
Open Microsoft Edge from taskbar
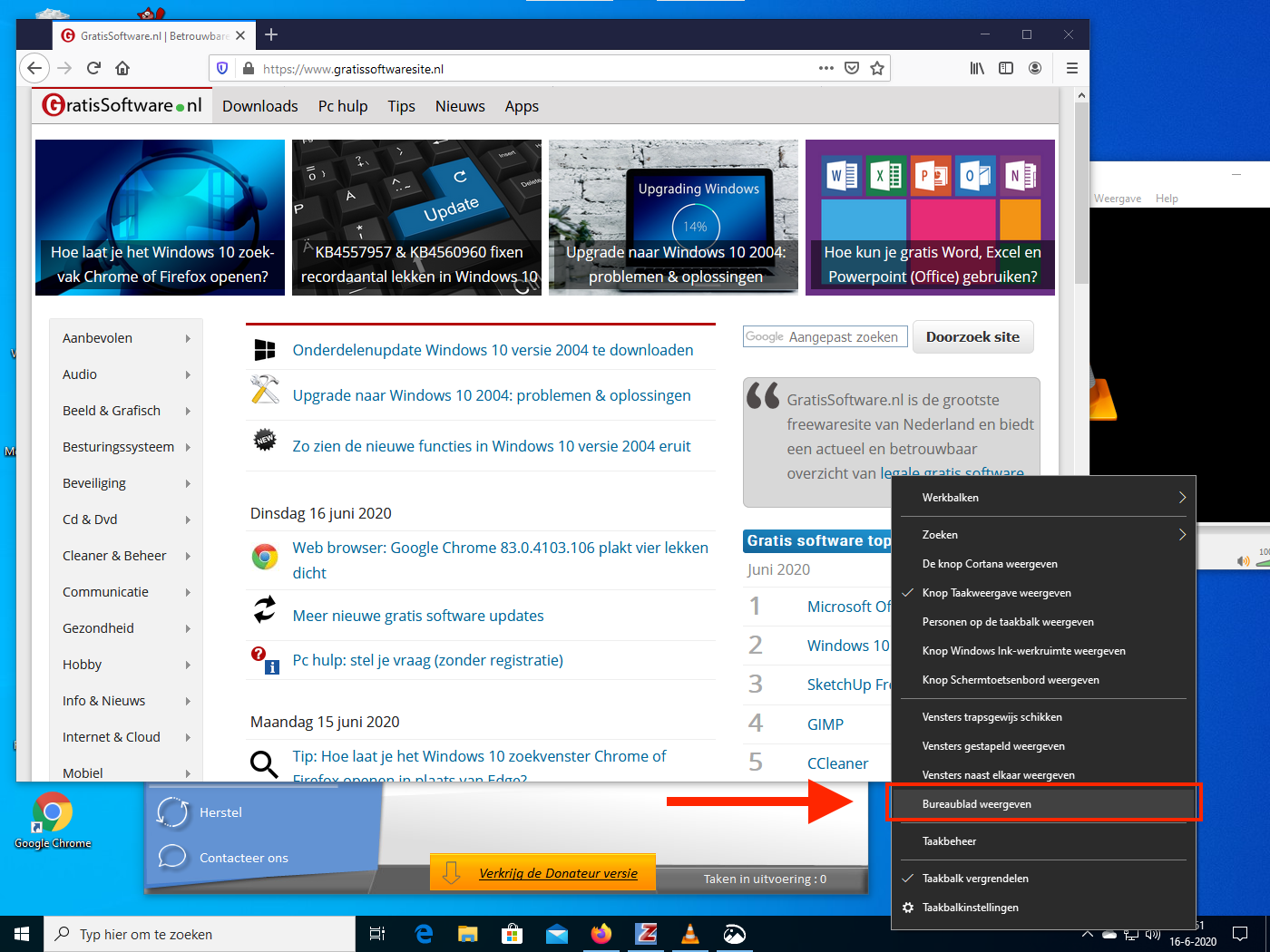pyautogui.click(x=424, y=934)
